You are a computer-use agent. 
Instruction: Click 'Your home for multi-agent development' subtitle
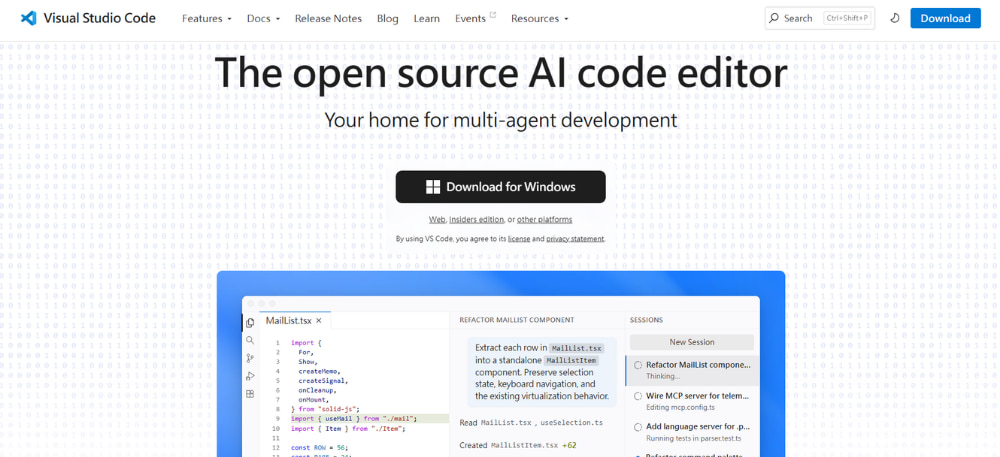[x=501, y=120]
